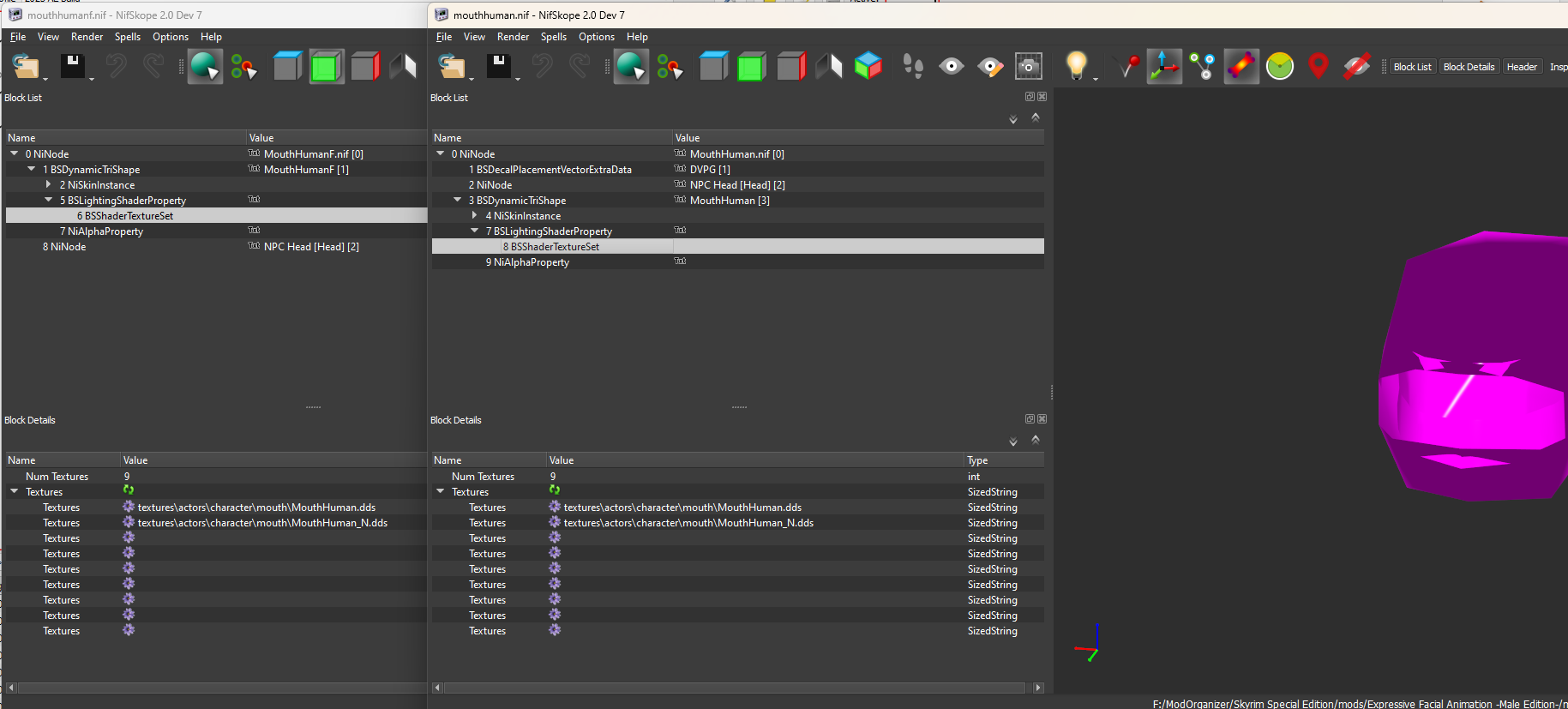
Task: Click the texture picker flower icon for MouthHuman.dds in mouthhumanf.nif
Action: click(x=129, y=507)
